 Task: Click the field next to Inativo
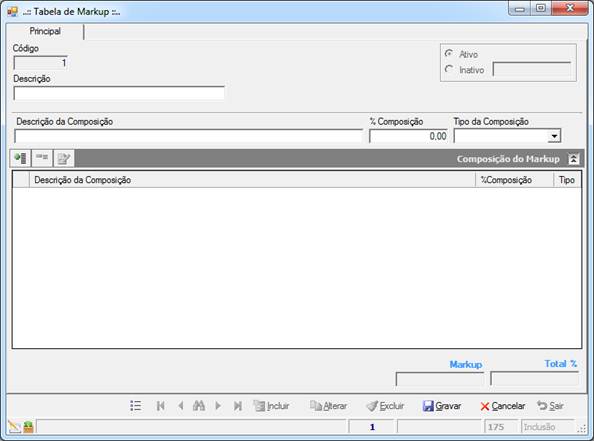point(532,69)
